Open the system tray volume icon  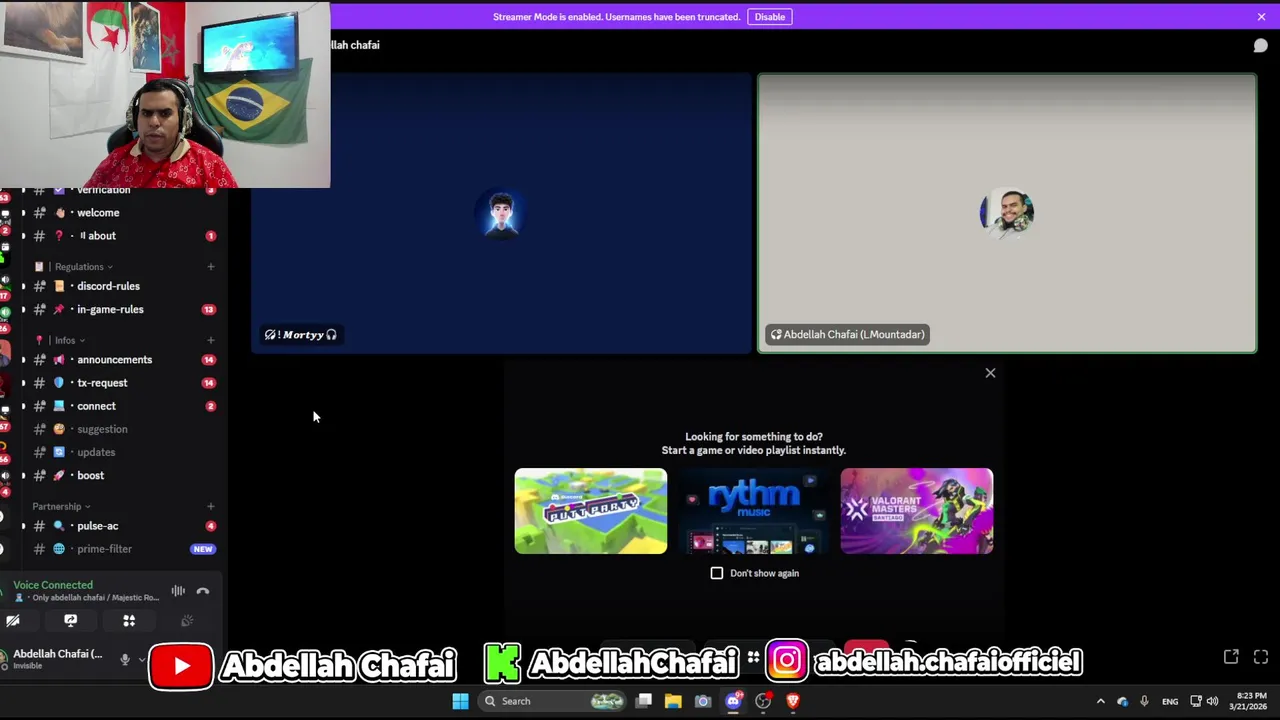pyautogui.click(x=1213, y=701)
